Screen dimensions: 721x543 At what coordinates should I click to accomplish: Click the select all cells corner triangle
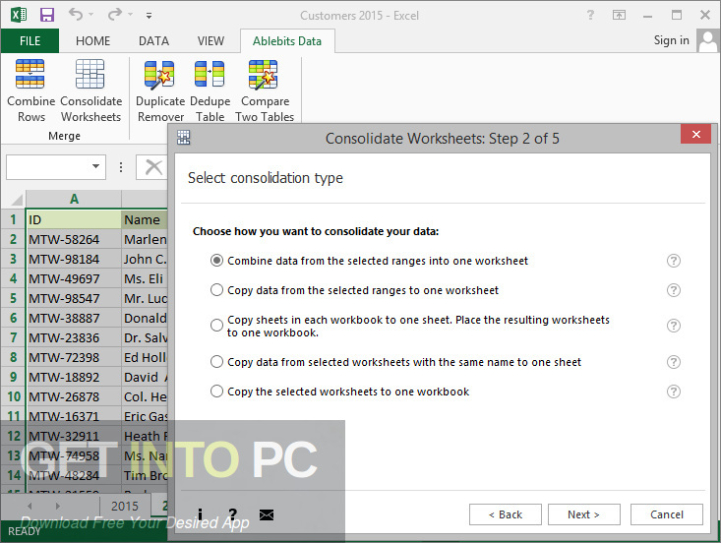point(17,200)
